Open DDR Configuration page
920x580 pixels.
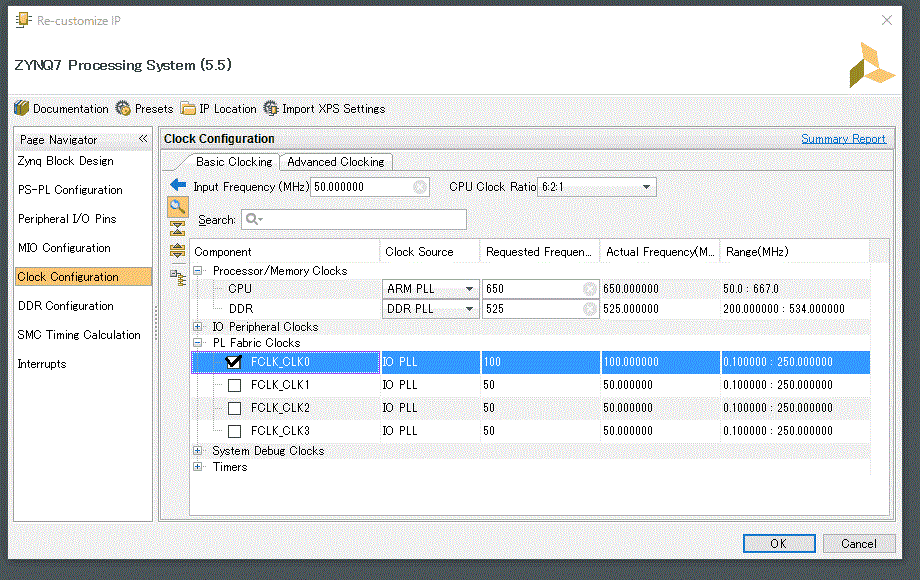(x=66, y=306)
